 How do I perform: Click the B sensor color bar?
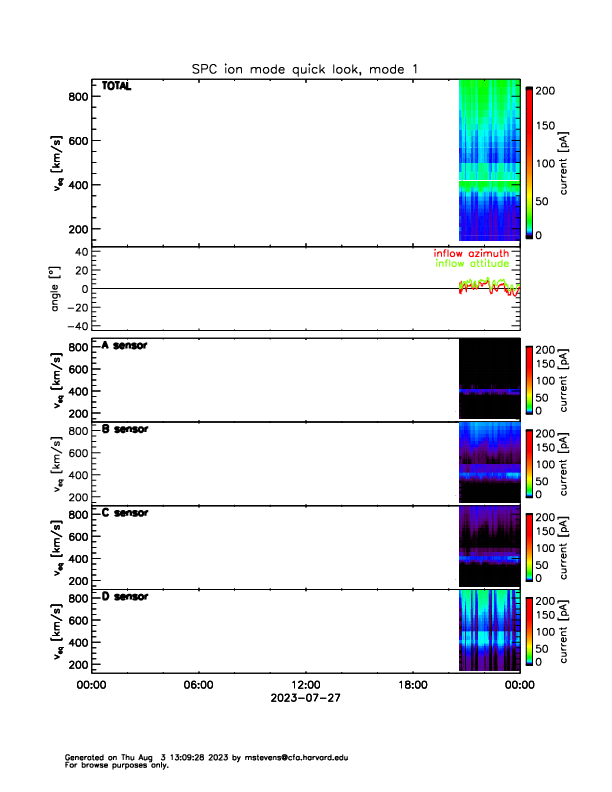coord(529,463)
